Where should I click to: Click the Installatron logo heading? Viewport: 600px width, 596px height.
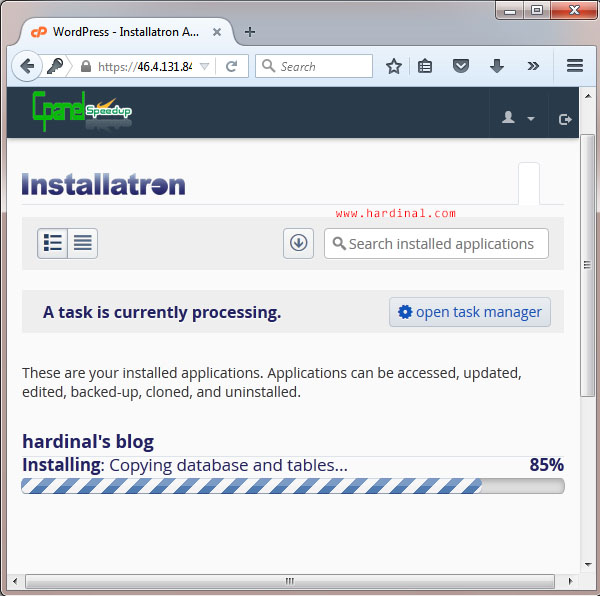(103, 185)
